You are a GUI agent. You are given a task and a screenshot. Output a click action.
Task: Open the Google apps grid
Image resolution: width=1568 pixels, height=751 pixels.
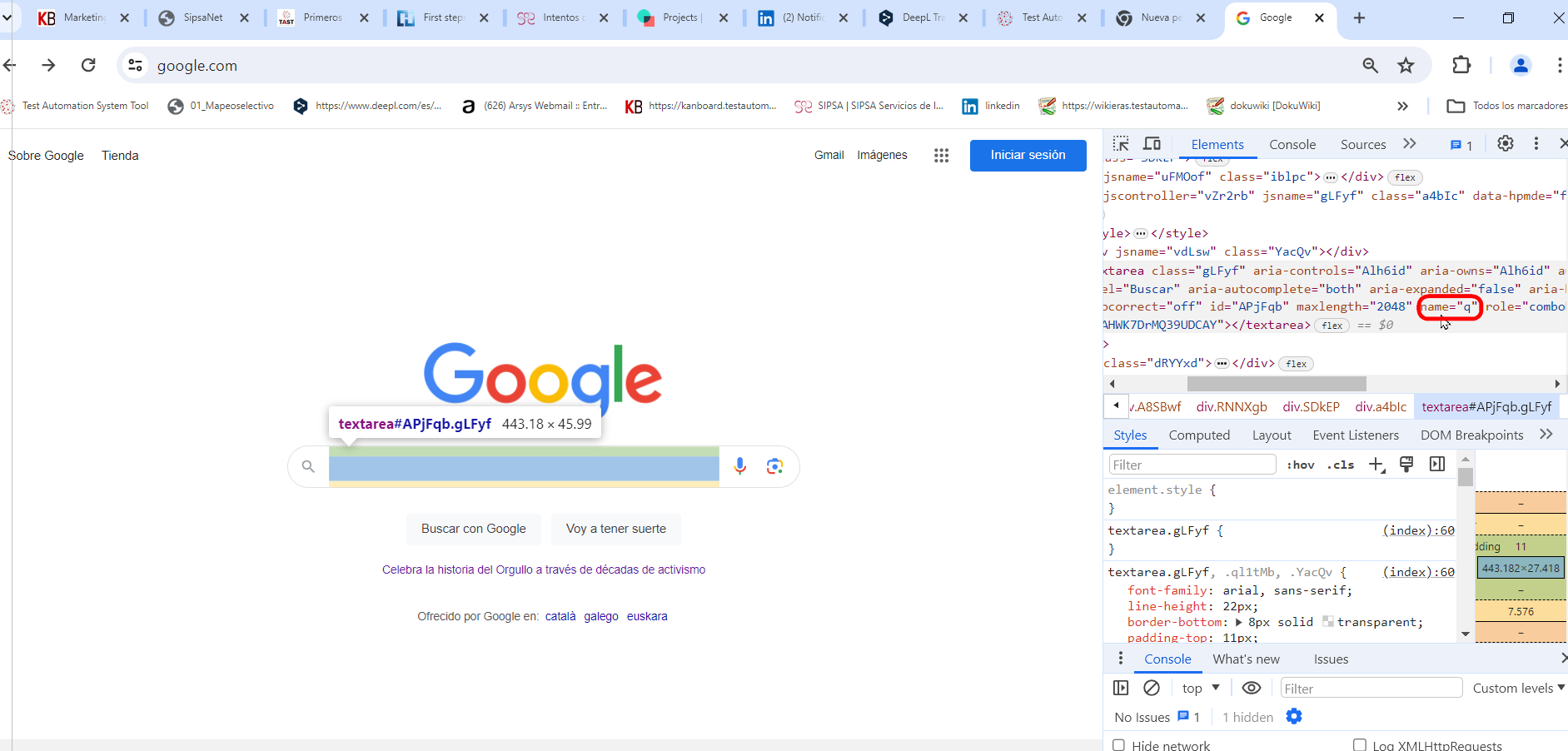(x=941, y=156)
